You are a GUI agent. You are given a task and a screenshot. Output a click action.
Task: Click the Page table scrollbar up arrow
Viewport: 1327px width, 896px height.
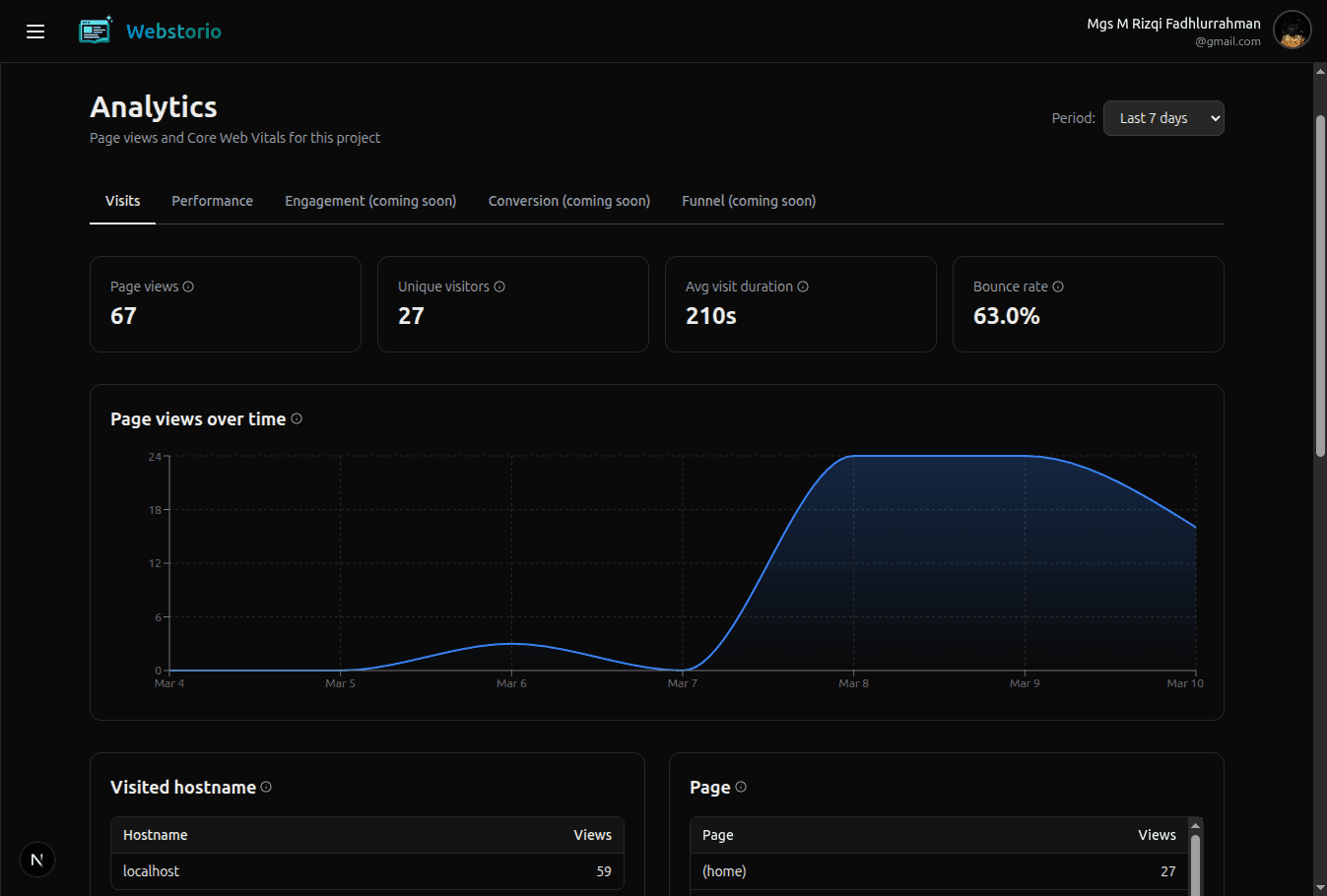[1195, 826]
